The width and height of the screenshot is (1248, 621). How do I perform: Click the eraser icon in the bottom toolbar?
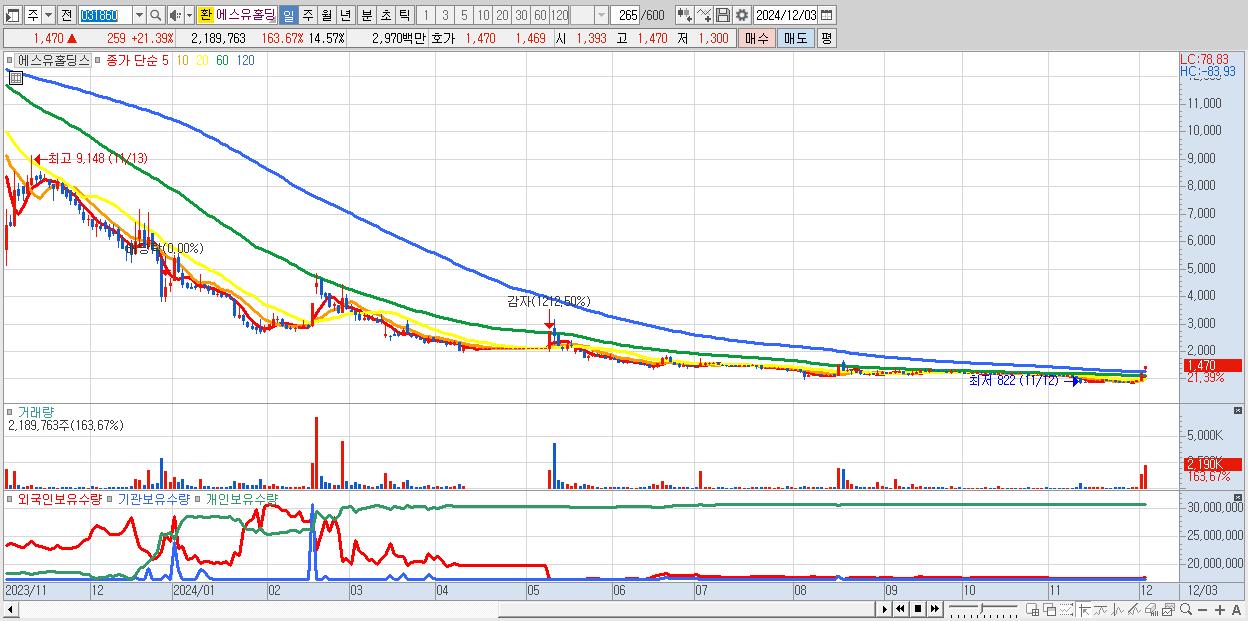1151,609
